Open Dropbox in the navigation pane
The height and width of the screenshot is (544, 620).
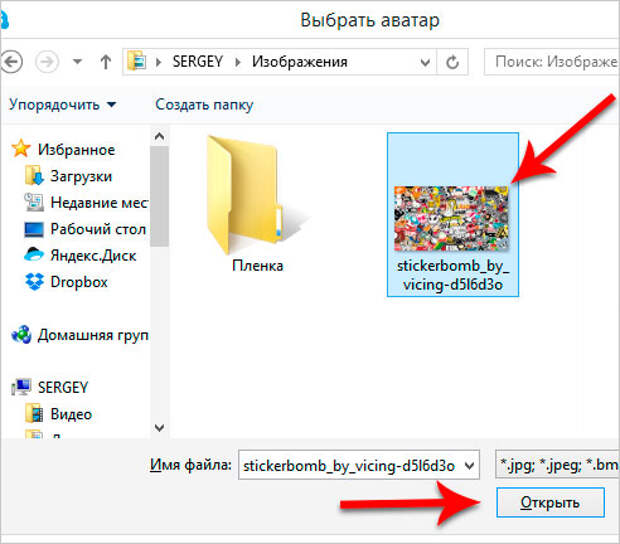pos(79,282)
